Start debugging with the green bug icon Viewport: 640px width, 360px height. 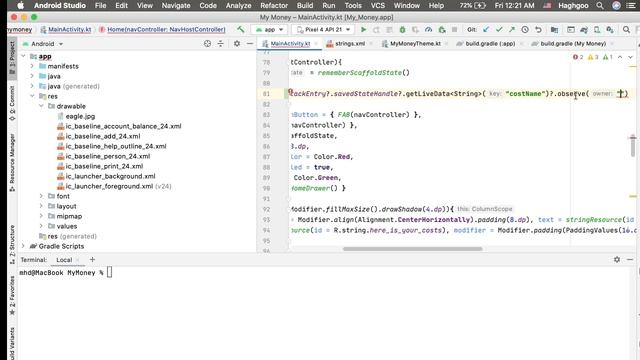pyautogui.click(x=402, y=30)
